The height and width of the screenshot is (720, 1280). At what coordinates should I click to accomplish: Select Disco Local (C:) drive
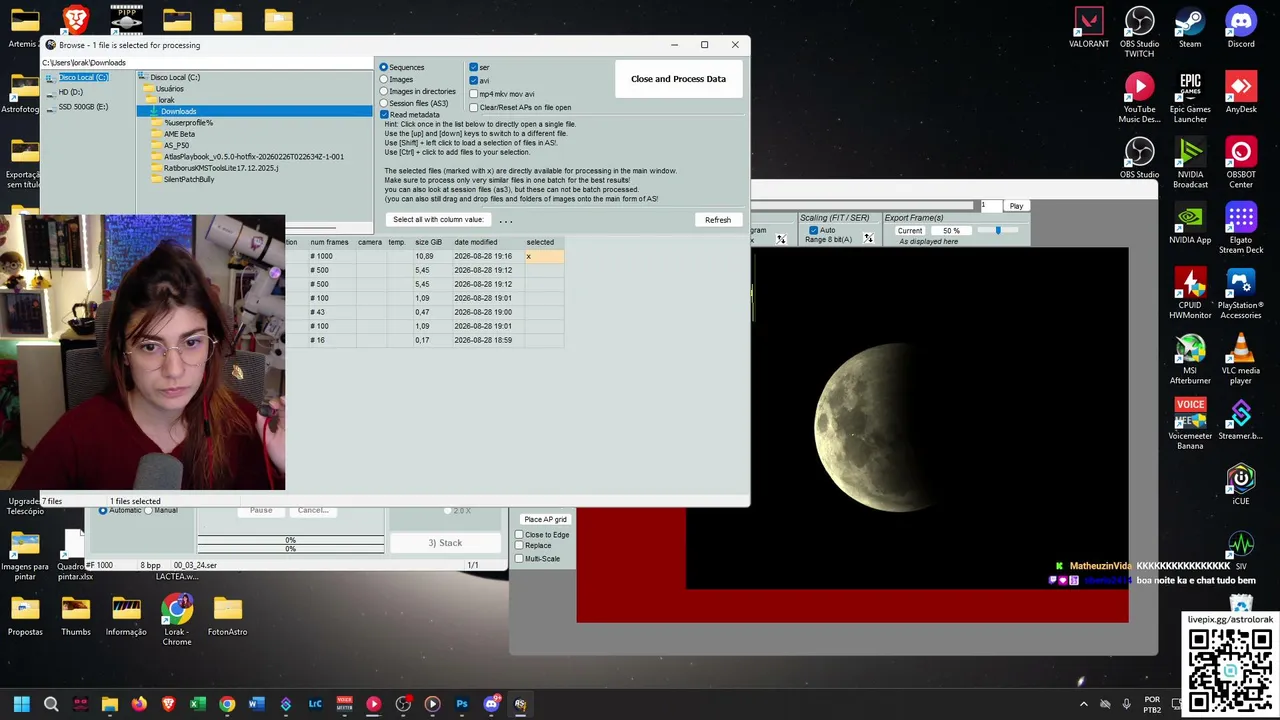click(x=82, y=77)
